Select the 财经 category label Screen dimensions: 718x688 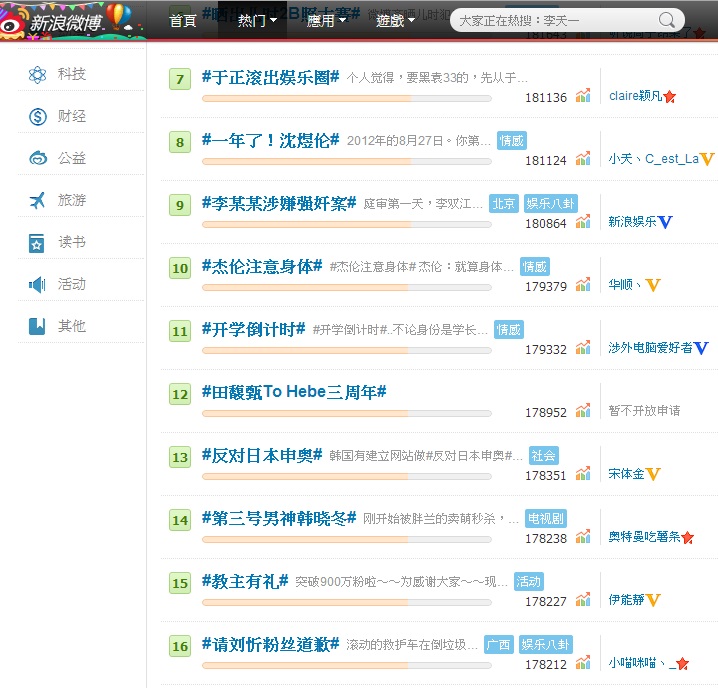pos(71,116)
